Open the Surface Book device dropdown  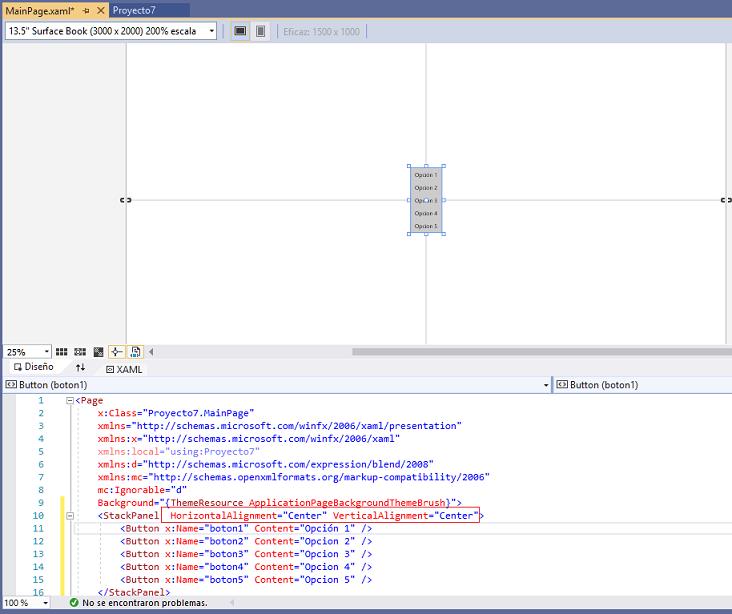tap(111, 31)
